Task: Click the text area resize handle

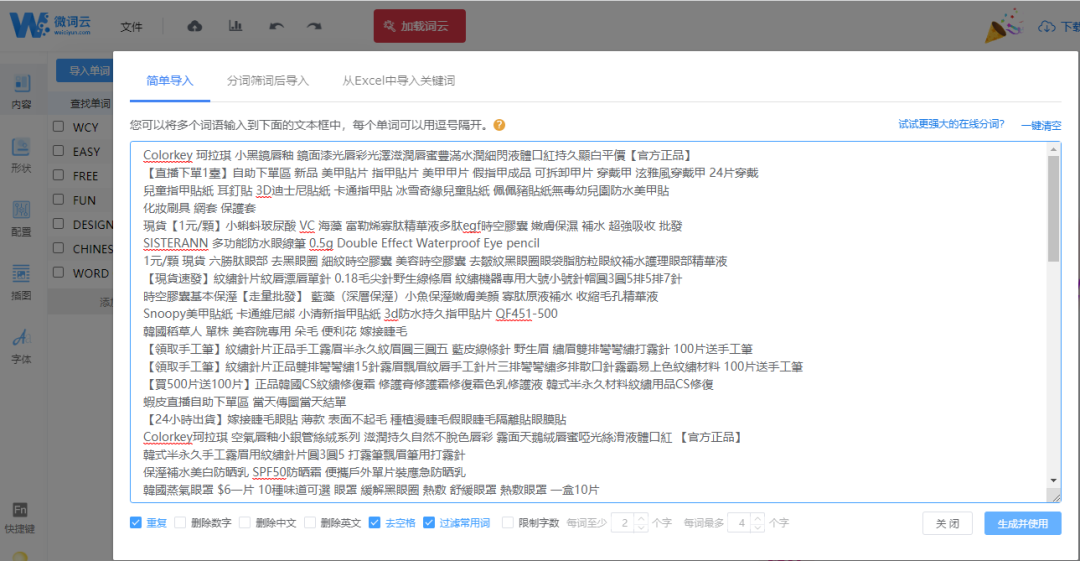Action: [1055, 496]
